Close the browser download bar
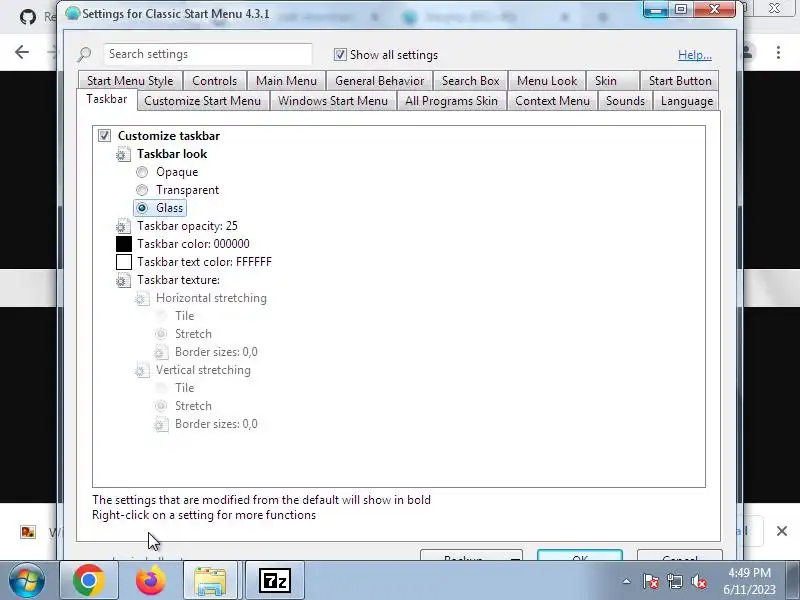This screenshot has width=800, height=600. tap(782, 531)
